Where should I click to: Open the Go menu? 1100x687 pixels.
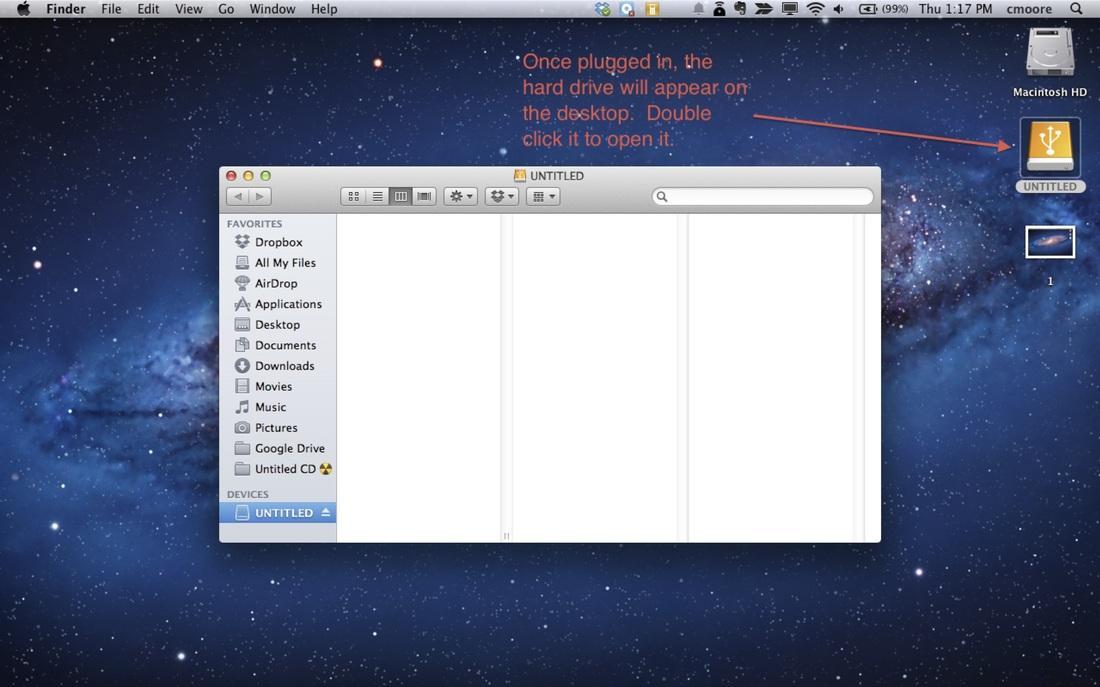(x=226, y=9)
